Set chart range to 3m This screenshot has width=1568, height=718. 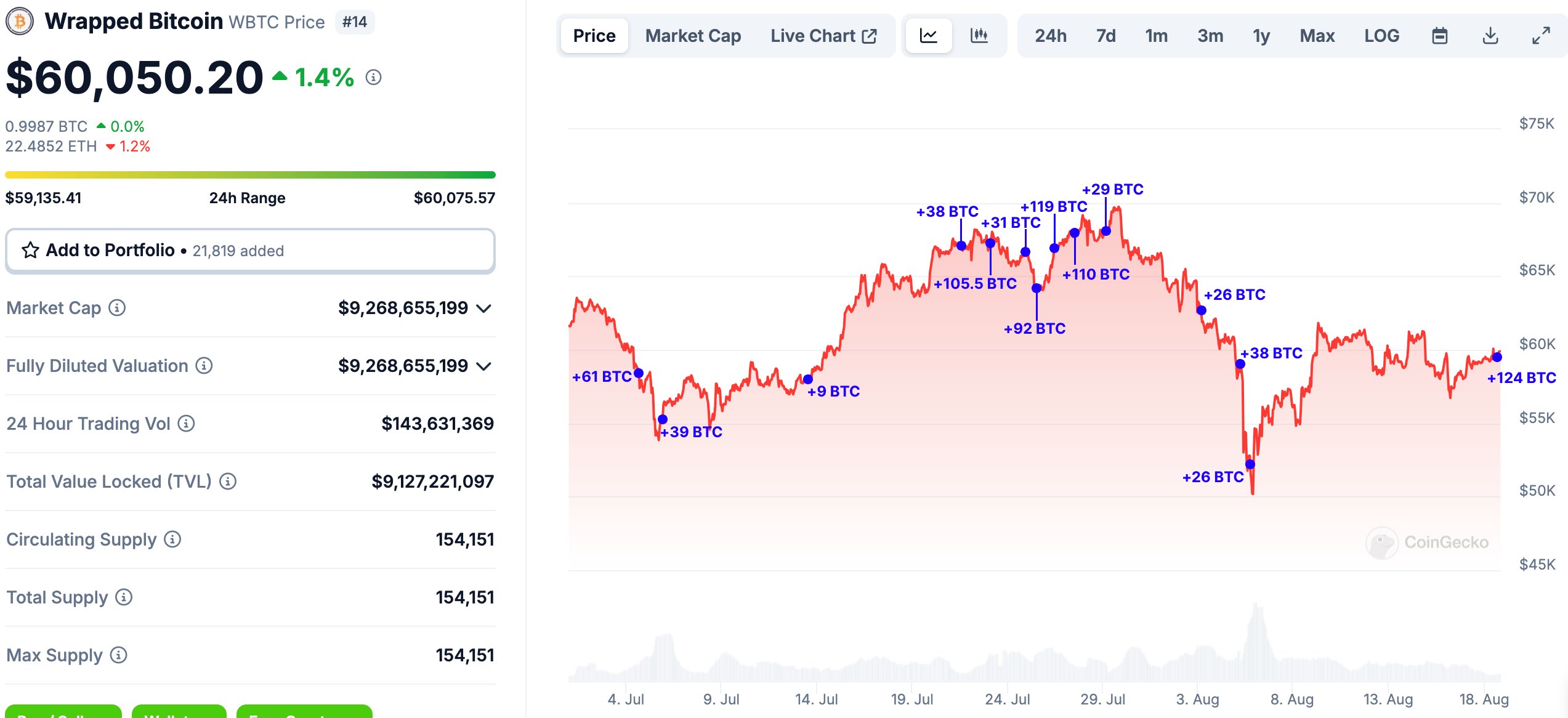pos(1210,36)
